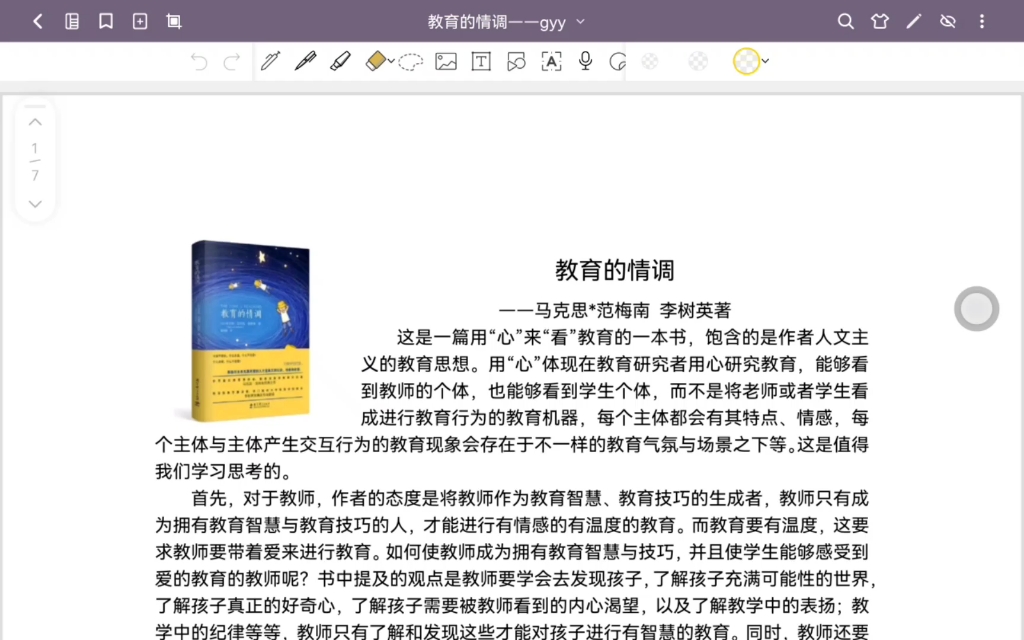Viewport: 1024px width, 640px height.
Task: Open the eraser options dropdown chevron
Action: click(390, 61)
